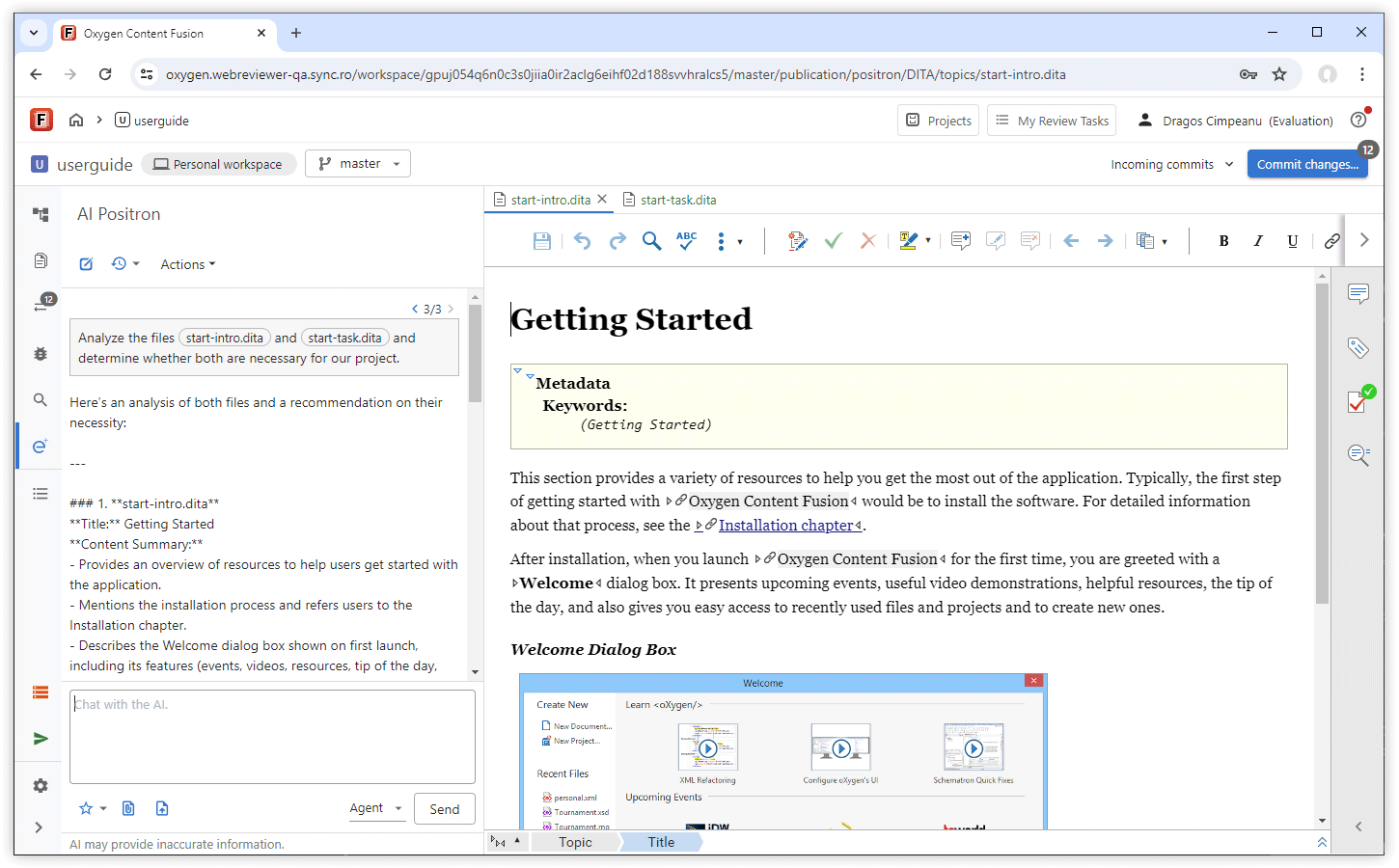Open the highlight color dropdown arrow
The image size is (1399, 868).
point(928,241)
